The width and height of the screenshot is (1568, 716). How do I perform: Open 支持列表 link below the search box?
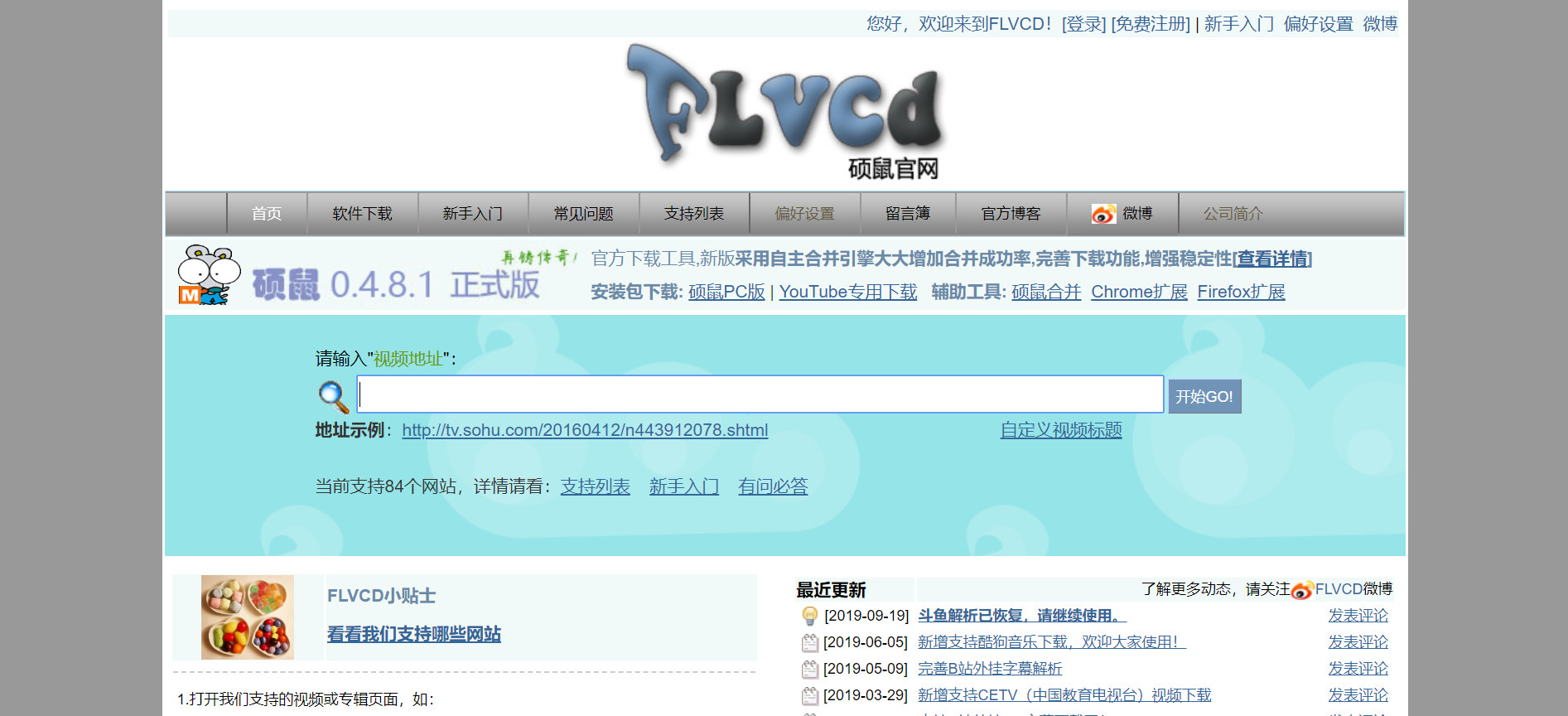[596, 486]
